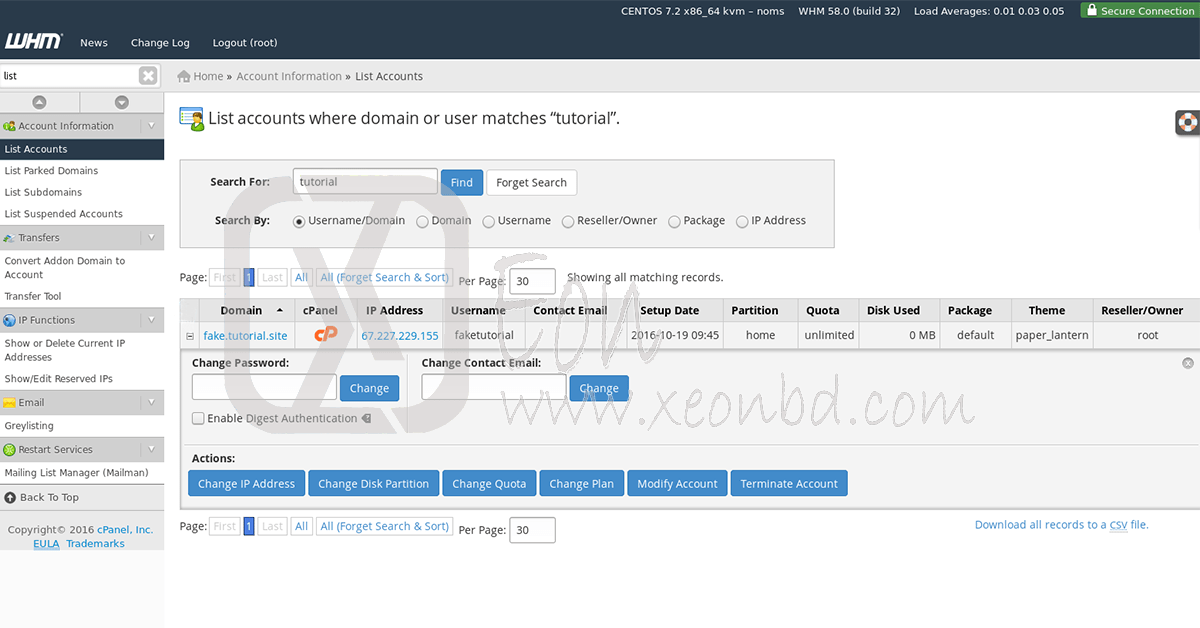Download all records as CSV link
The height and width of the screenshot is (628, 1200).
tap(1061, 525)
